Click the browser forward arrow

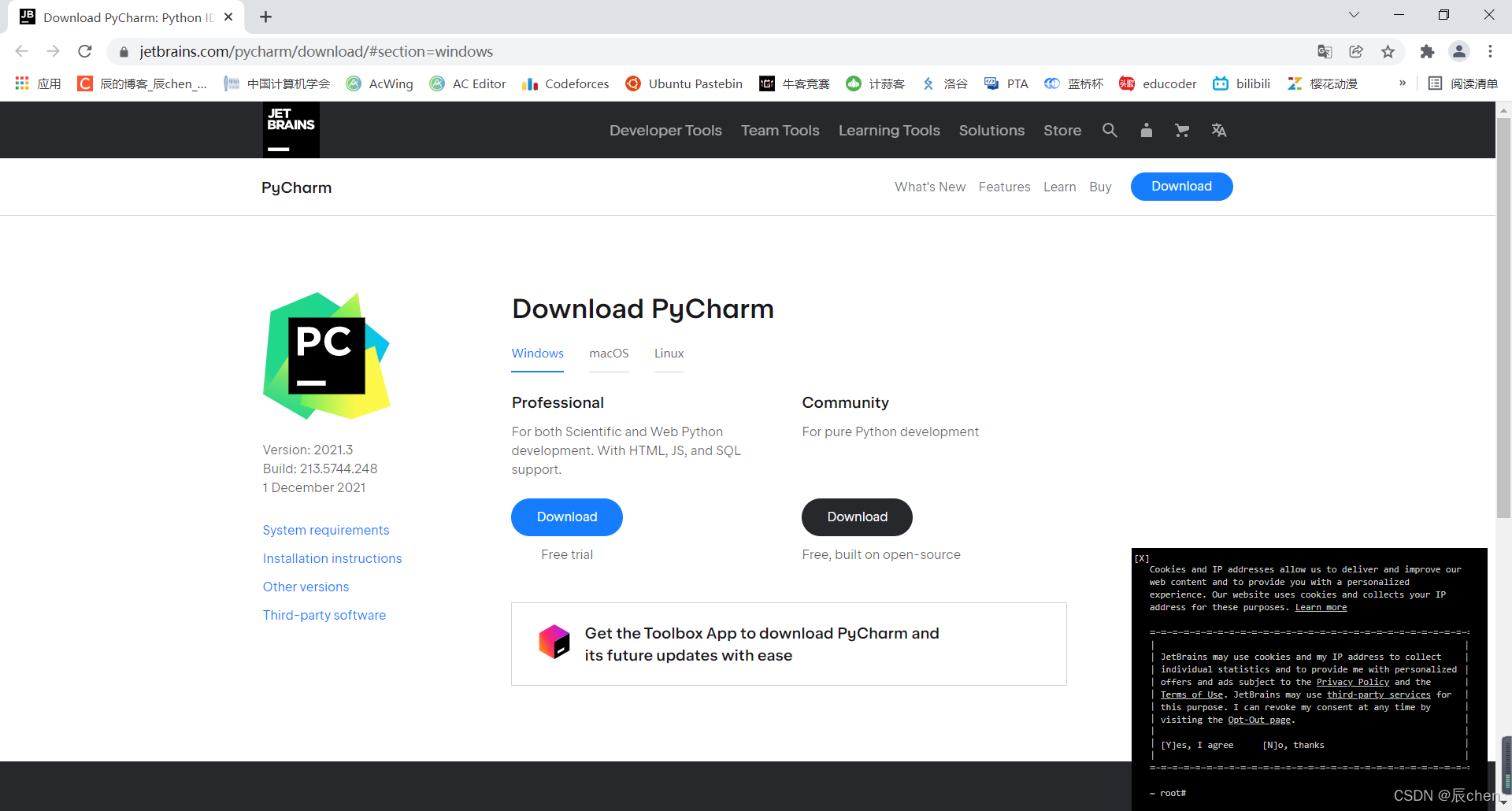pyautogui.click(x=53, y=51)
